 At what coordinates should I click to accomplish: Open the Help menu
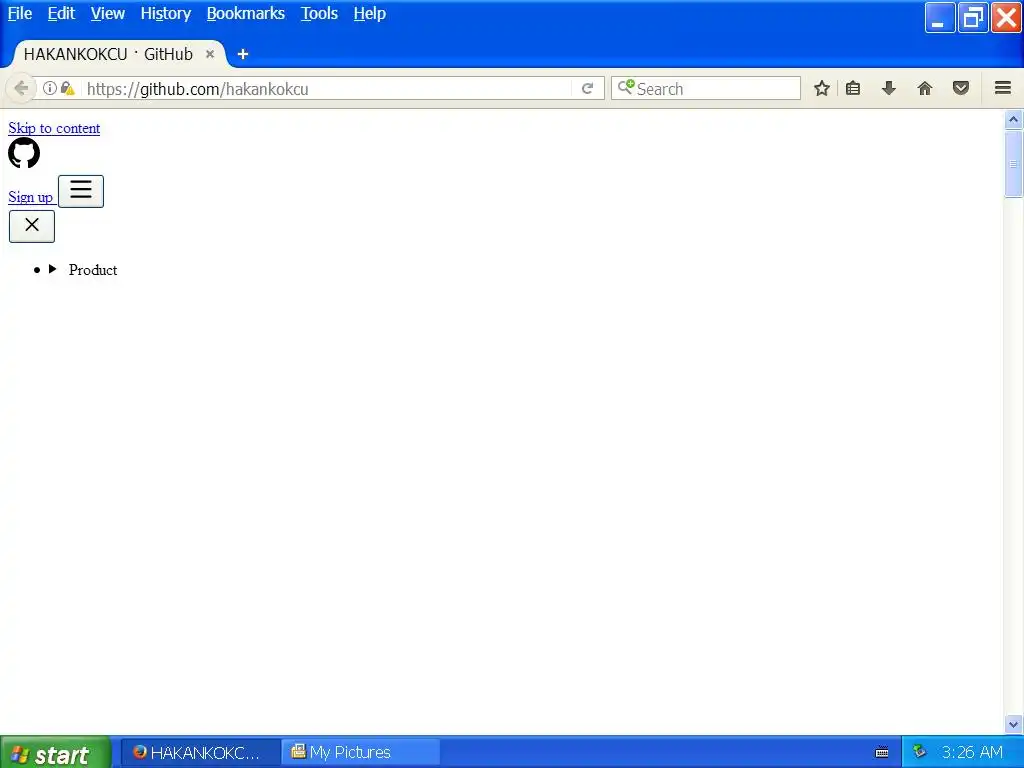pos(370,14)
